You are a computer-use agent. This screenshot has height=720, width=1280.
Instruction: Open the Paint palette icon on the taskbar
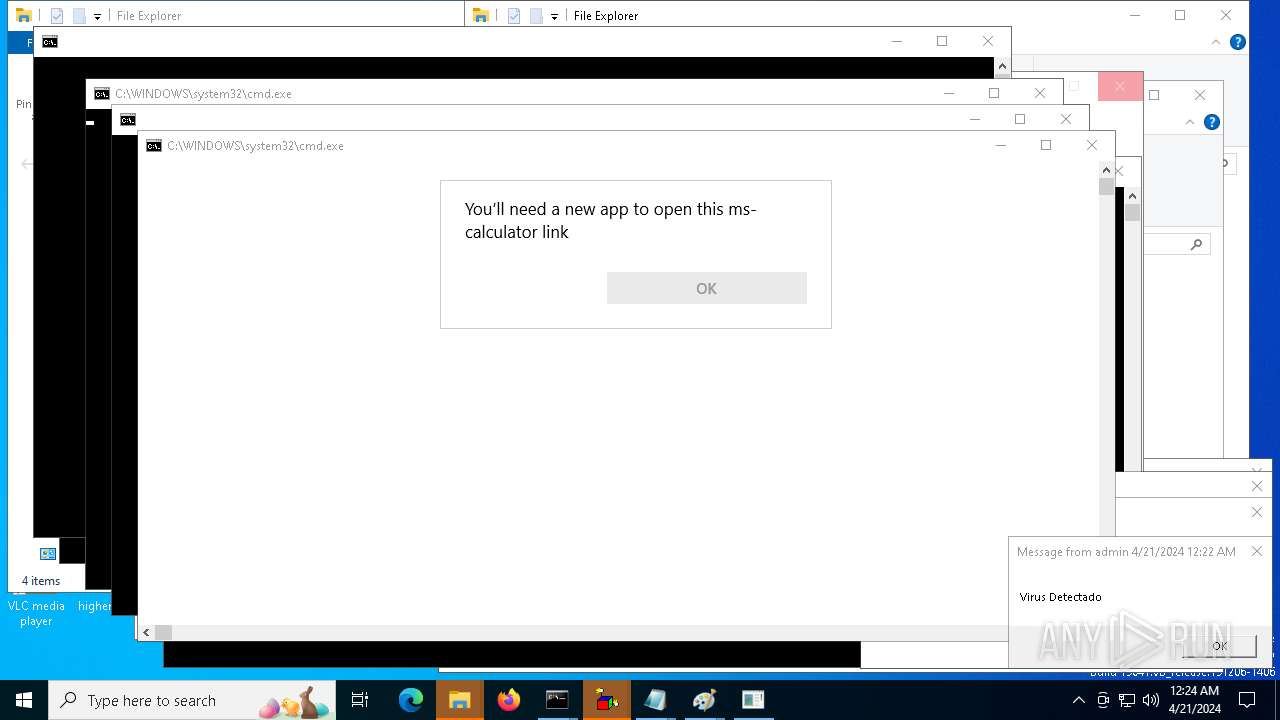[704, 700]
